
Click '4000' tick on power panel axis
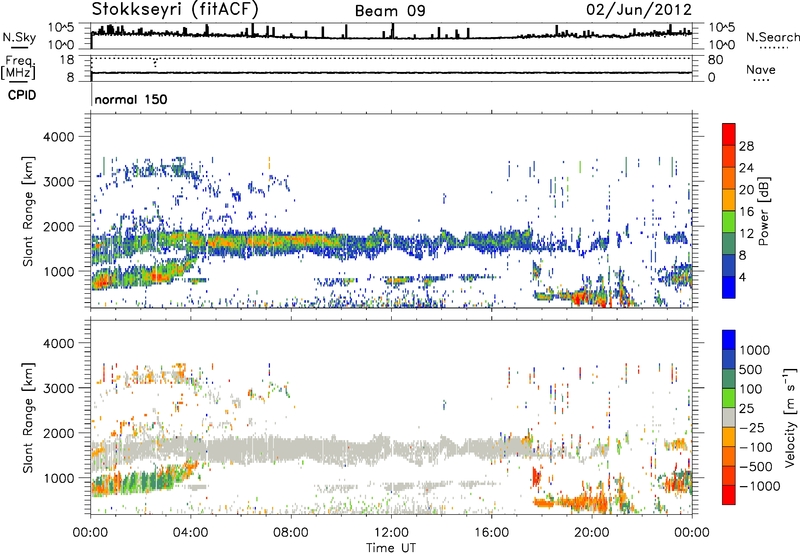[x=59, y=137]
